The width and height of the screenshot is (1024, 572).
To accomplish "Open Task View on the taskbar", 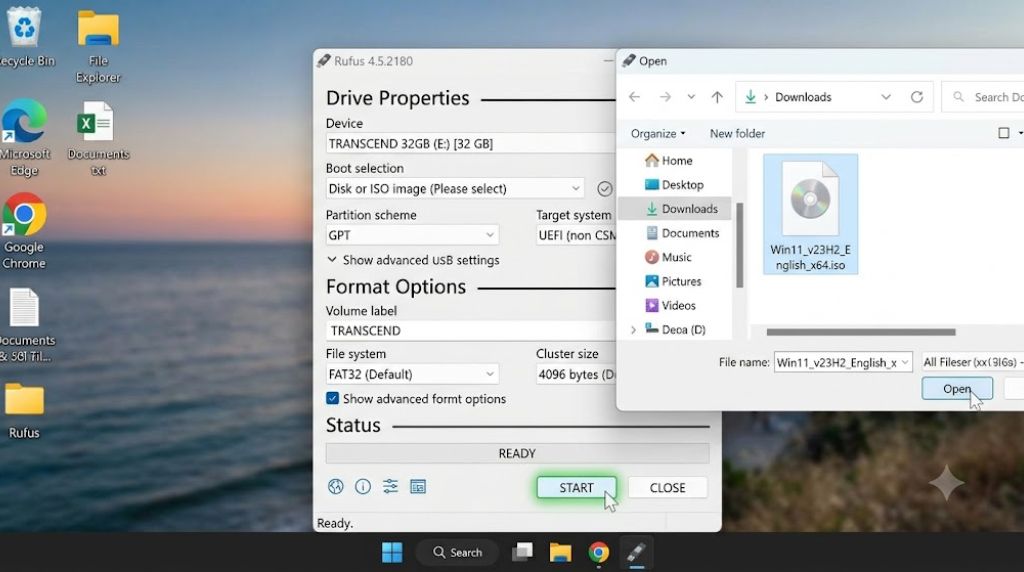I will click(x=522, y=552).
